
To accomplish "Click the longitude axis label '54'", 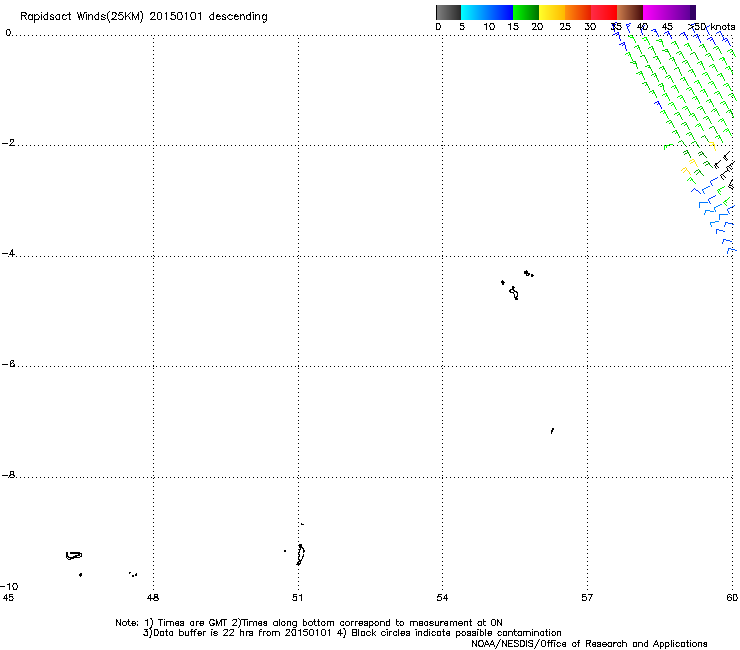I will (442, 598).
